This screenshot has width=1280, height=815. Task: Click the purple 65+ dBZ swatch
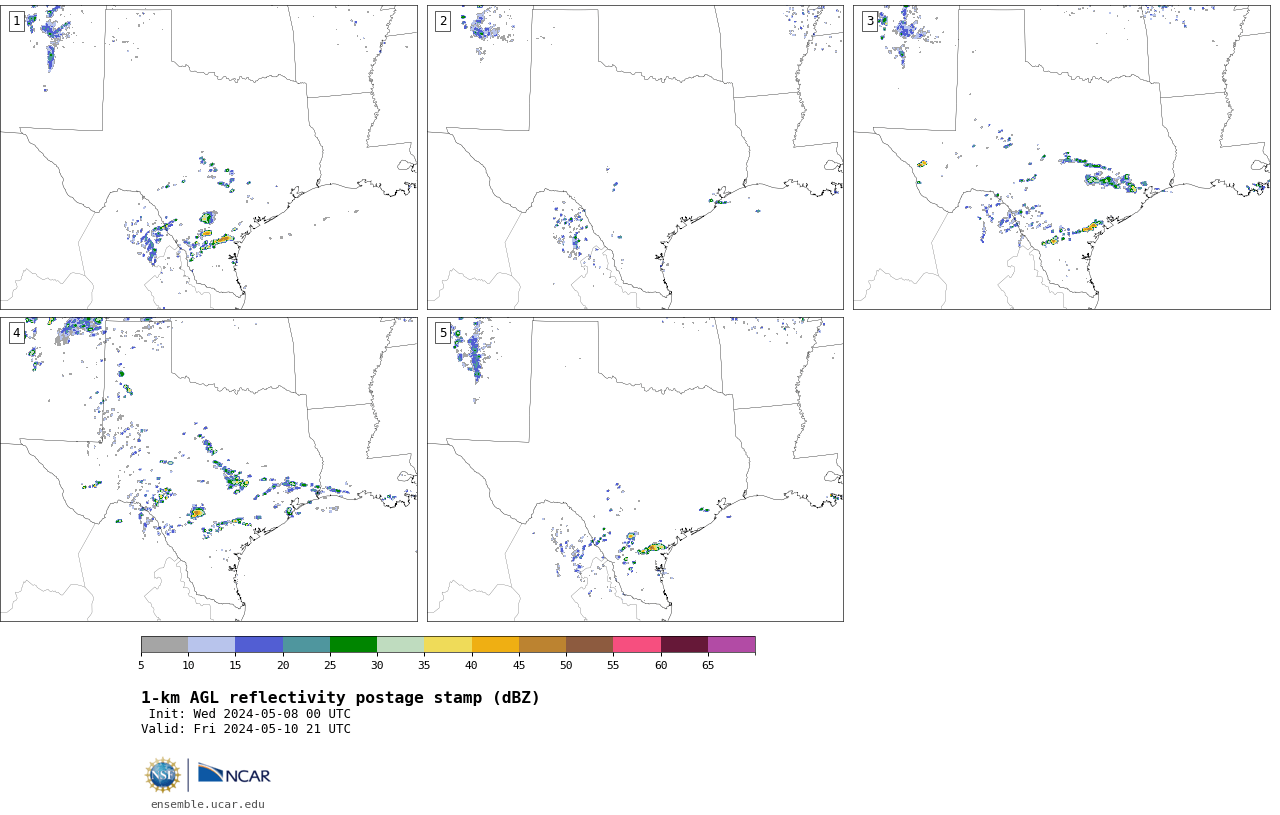[731, 645]
